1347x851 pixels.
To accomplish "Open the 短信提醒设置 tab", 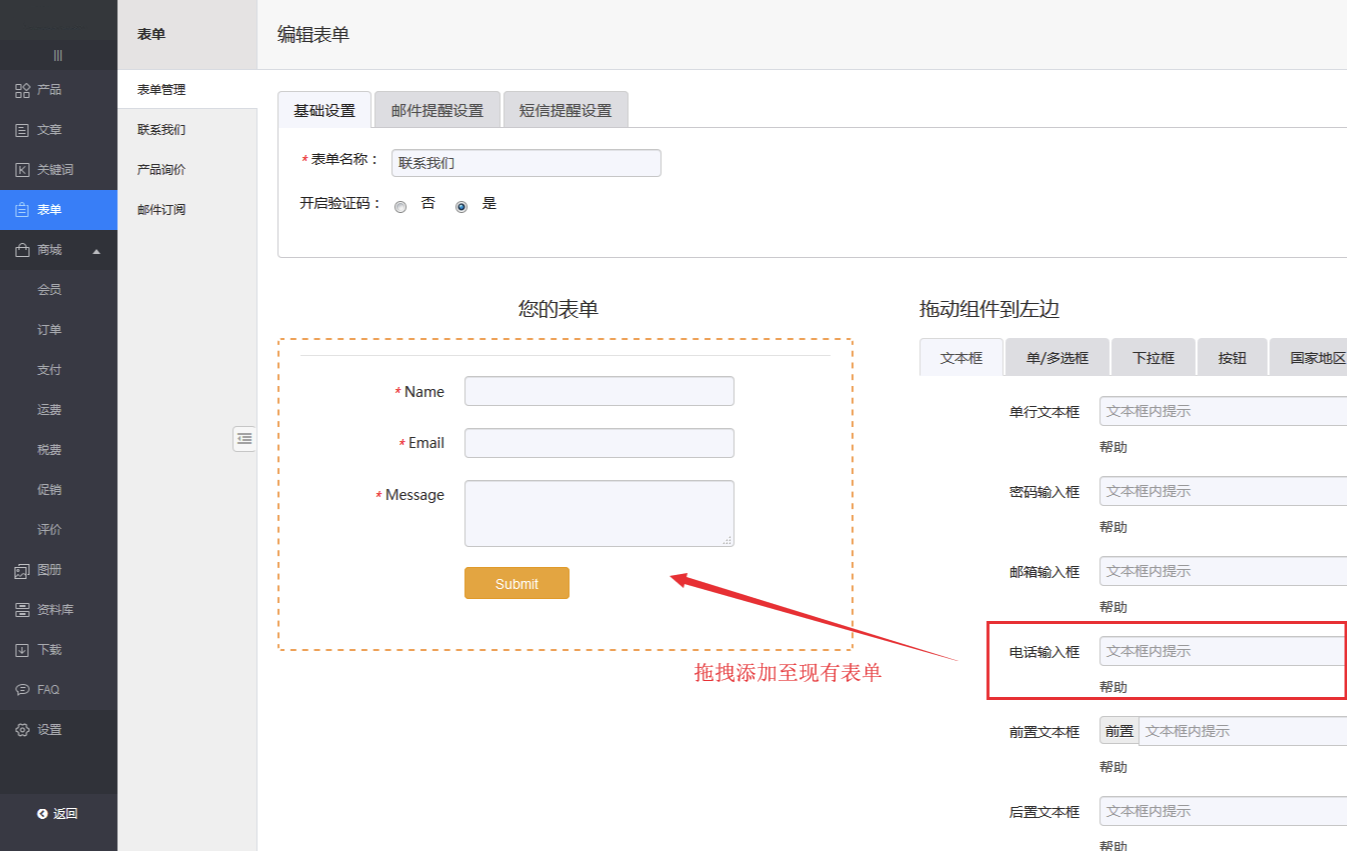I will [565, 110].
